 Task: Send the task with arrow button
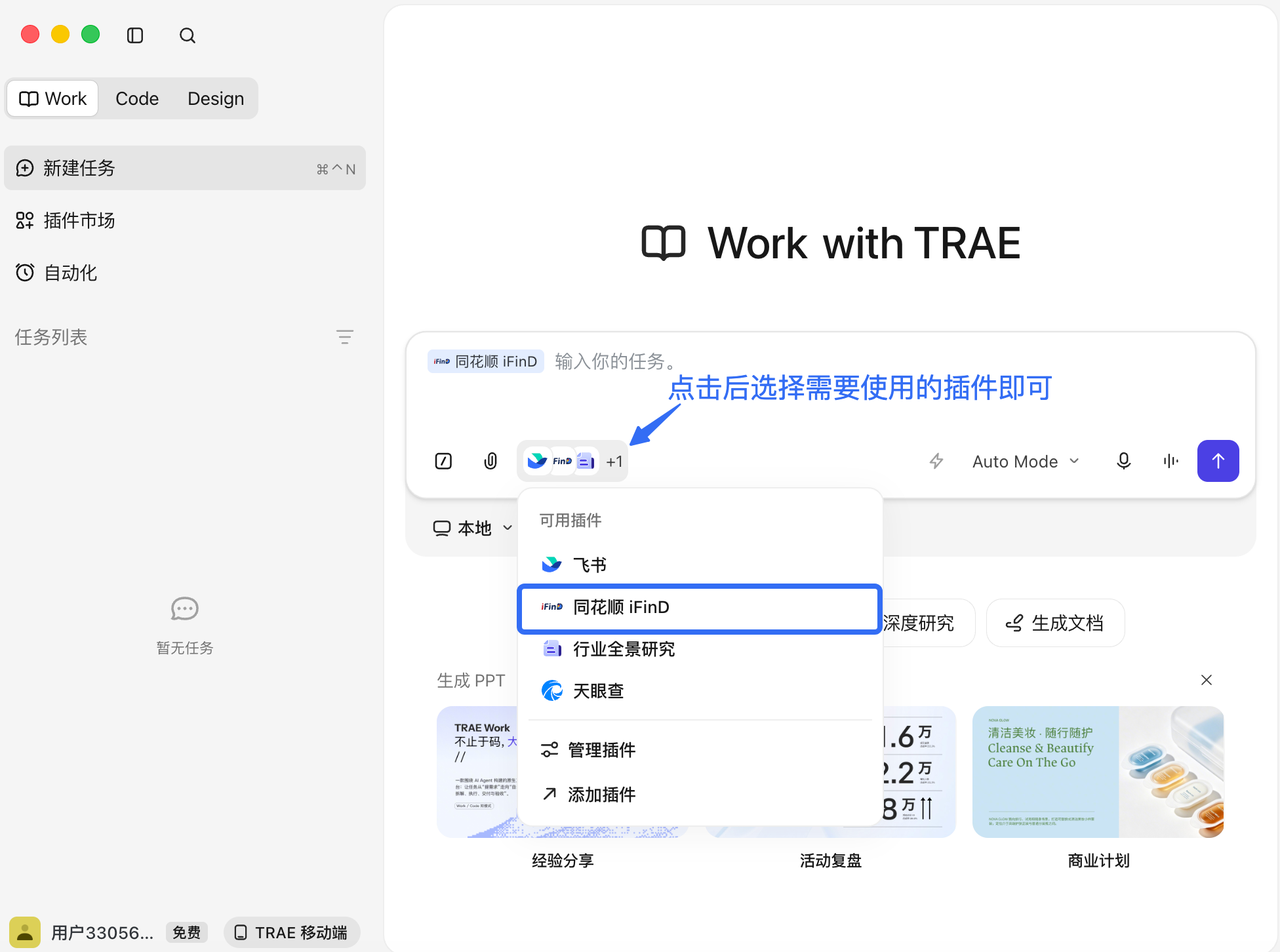point(1218,461)
